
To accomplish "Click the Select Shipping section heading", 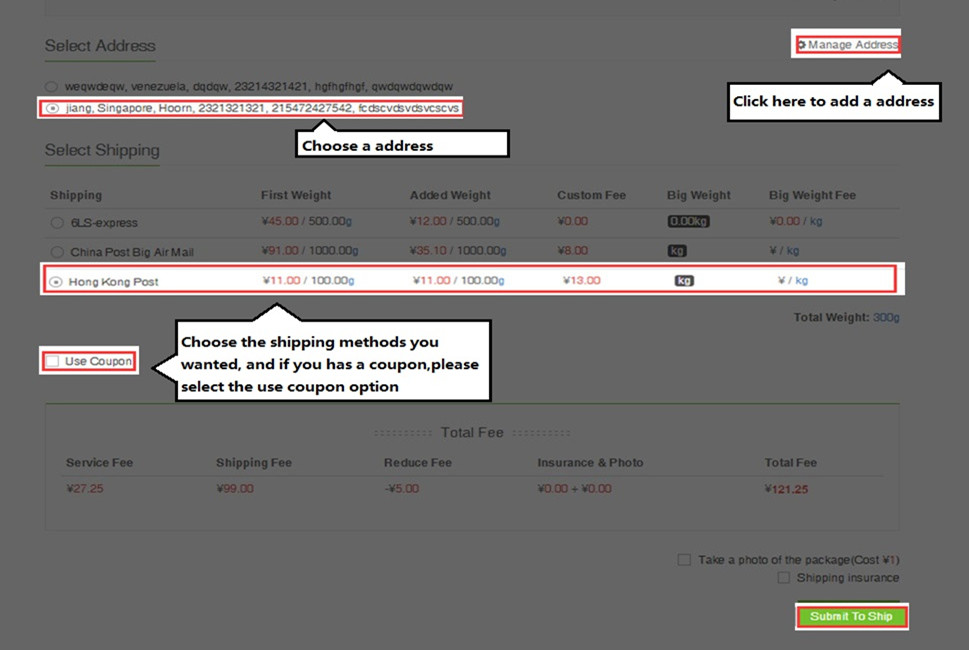I will [102, 151].
